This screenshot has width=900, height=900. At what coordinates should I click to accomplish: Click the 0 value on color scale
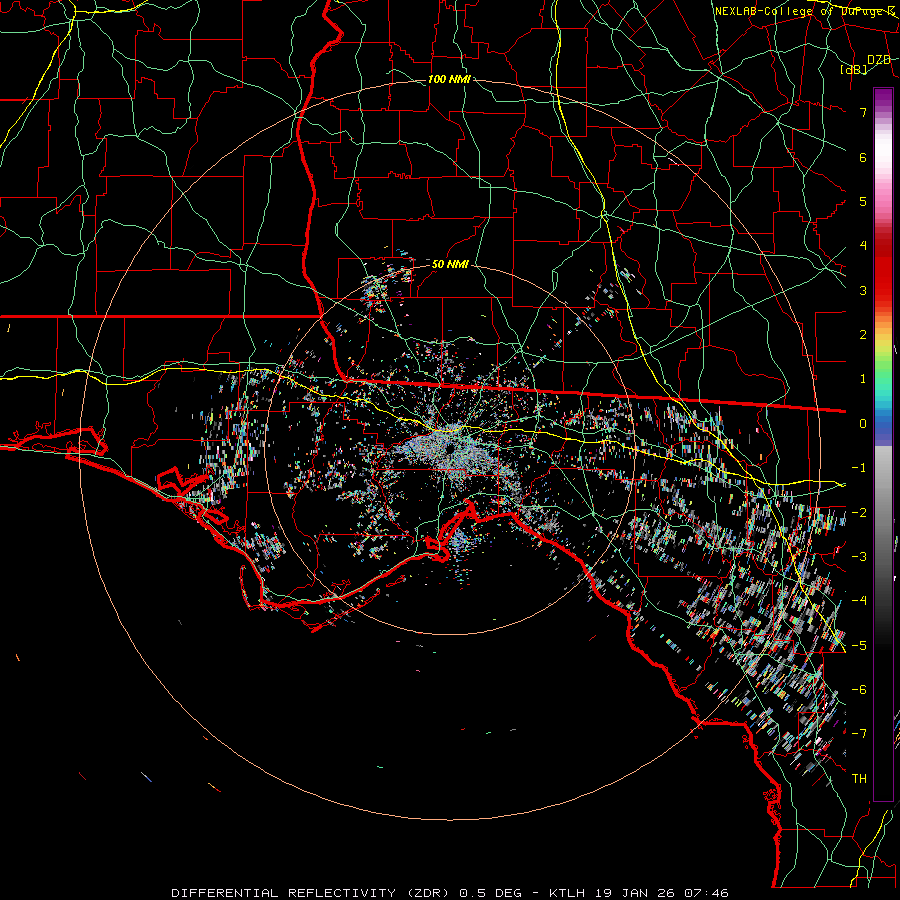(863, 424)
